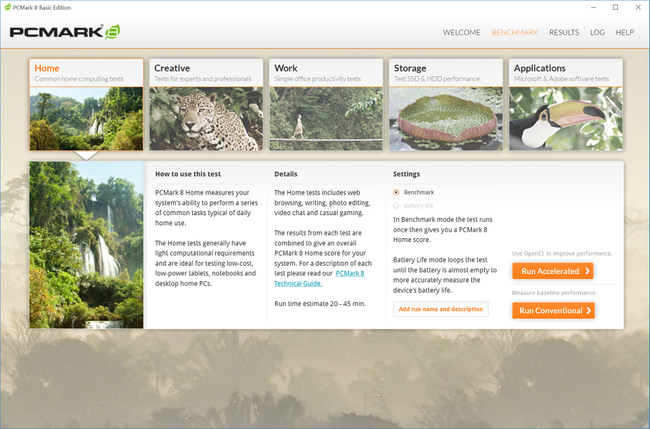
Task: Select the Work bridge test tile
Action: click(326, 104)
